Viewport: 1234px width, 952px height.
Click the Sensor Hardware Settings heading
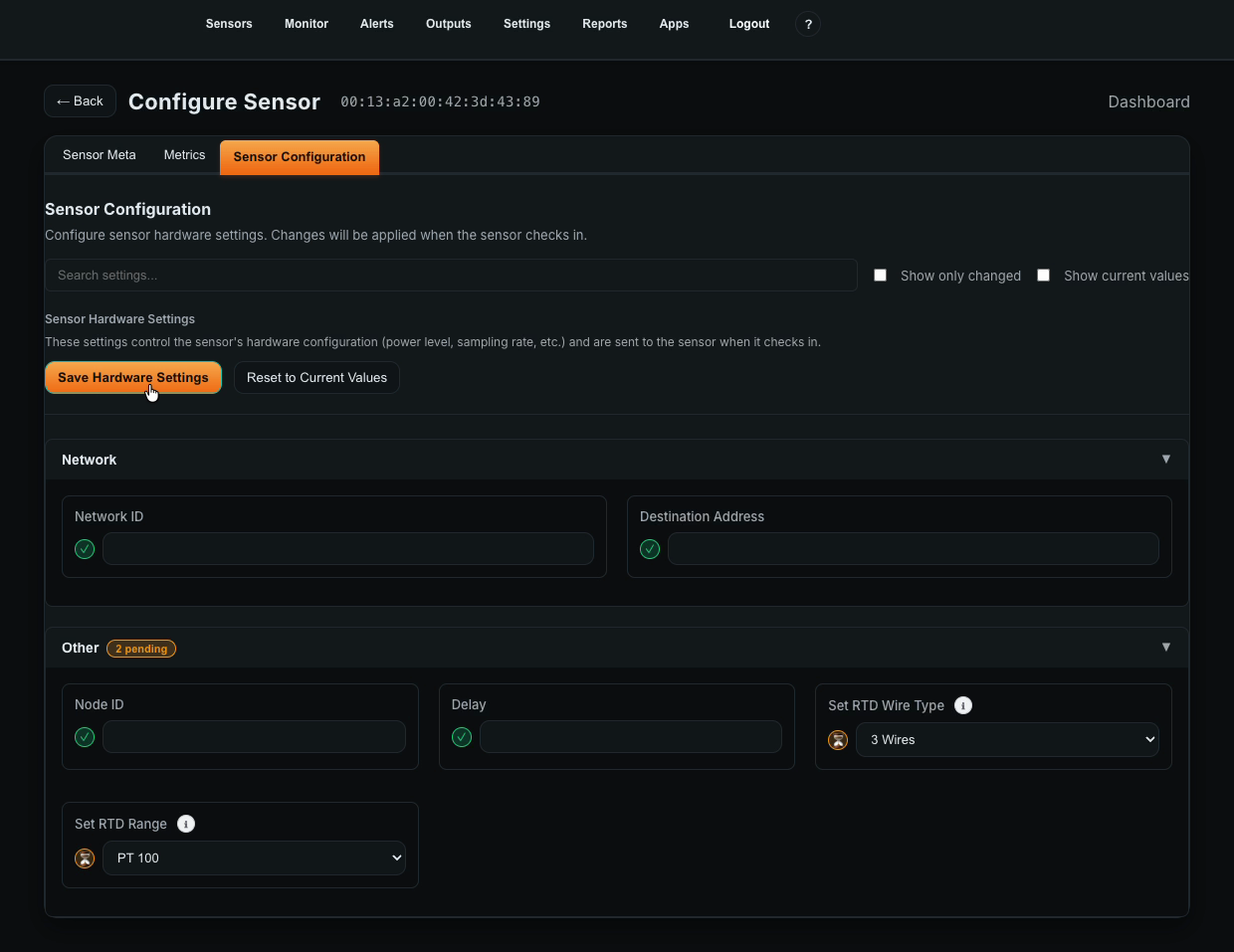click(x=119, y=319)
